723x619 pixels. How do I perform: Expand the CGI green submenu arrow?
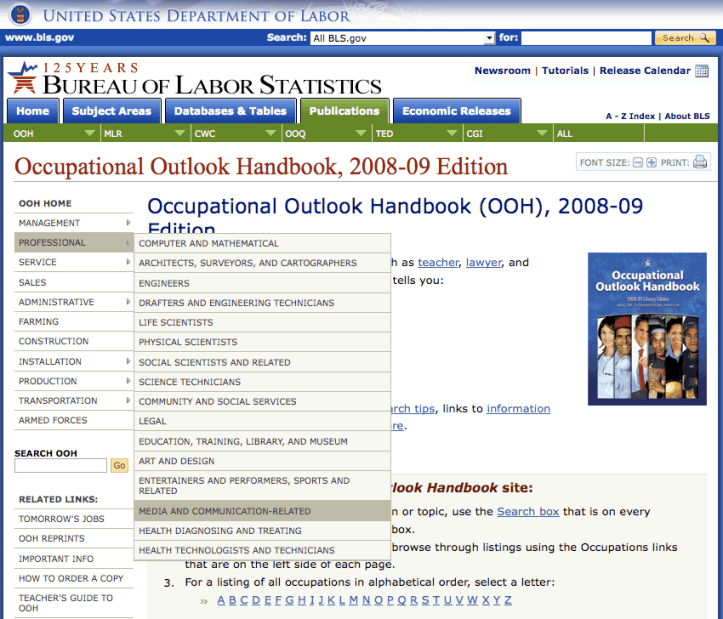[x=543, y=133]
